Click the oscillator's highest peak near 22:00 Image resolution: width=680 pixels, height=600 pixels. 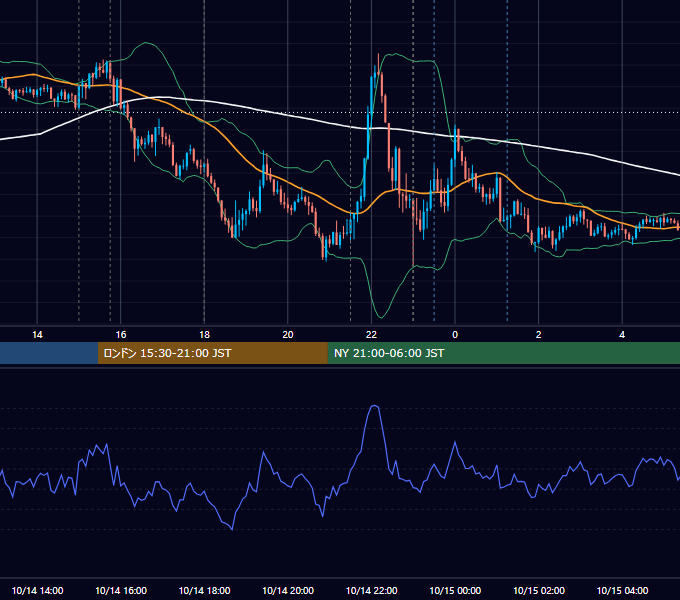(375, 406)
